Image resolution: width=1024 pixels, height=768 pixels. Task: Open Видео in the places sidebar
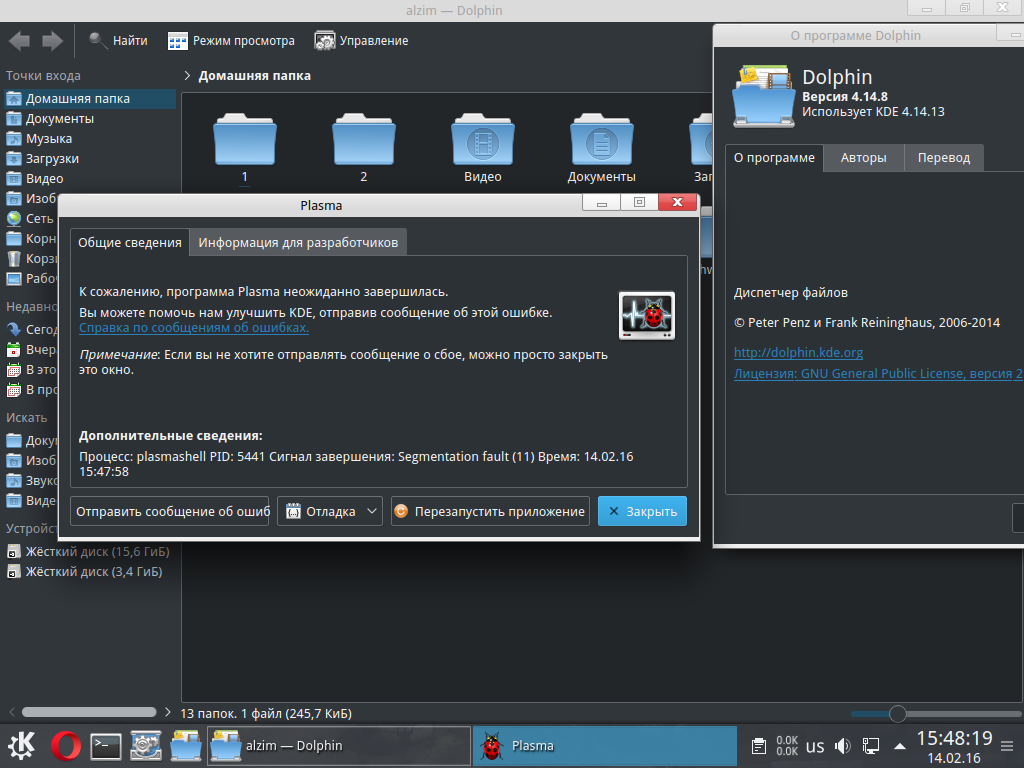pos(89,178)
